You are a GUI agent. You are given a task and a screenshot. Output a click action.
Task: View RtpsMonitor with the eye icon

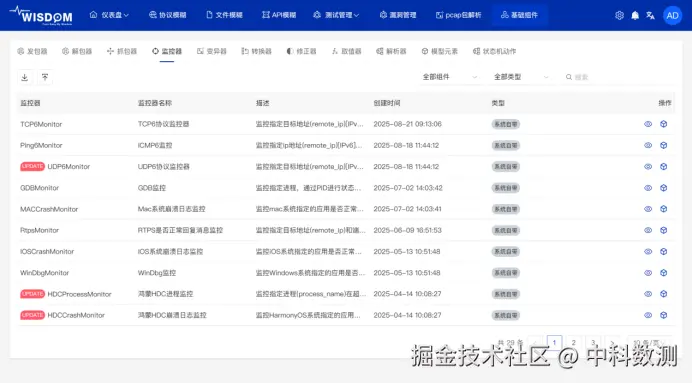click(648, 230)
